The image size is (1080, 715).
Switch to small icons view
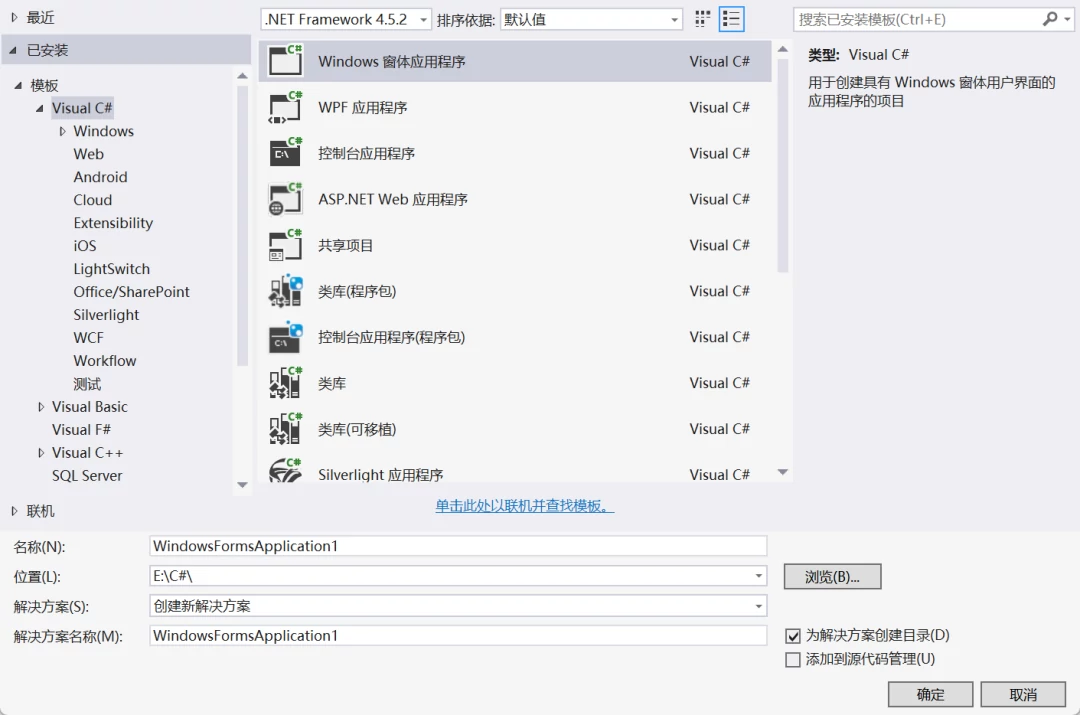coord(702,19)
